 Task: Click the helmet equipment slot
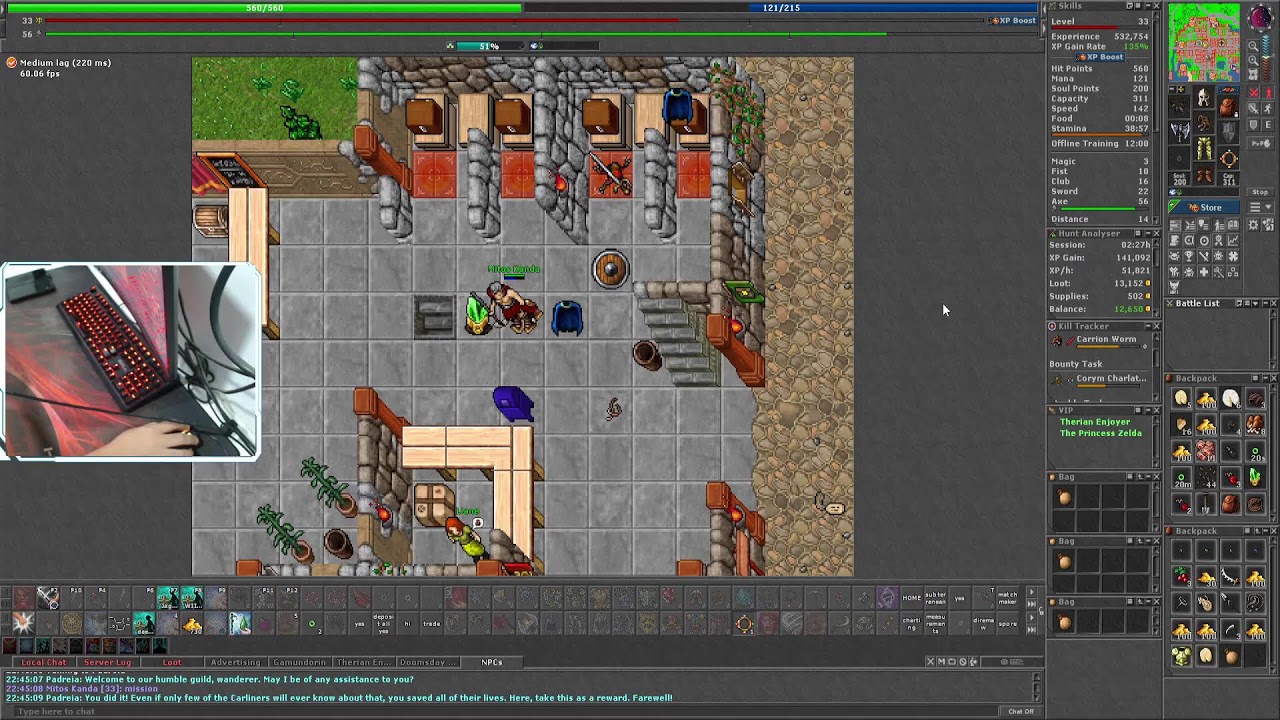[x=1204, y=98]
